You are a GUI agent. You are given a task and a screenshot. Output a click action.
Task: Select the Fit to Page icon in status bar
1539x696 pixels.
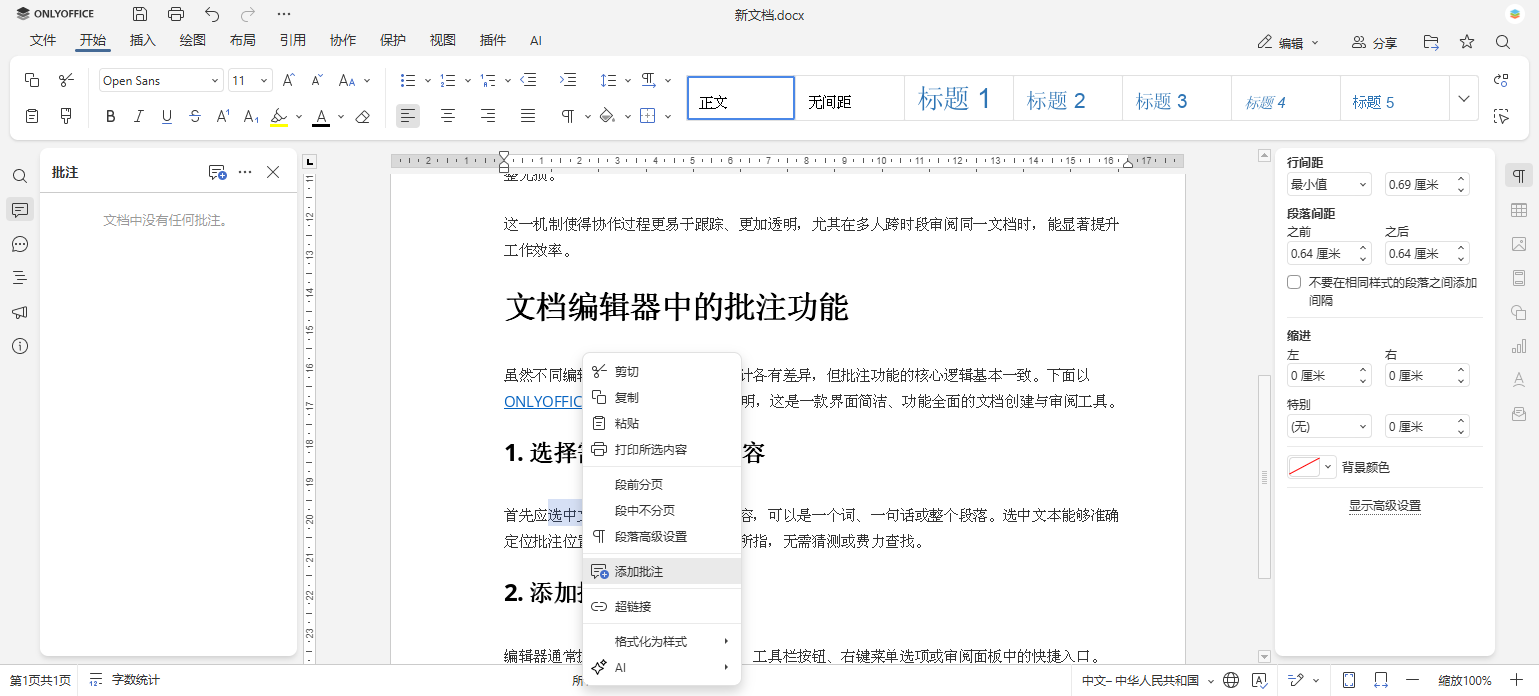[x=1348, y=679]
